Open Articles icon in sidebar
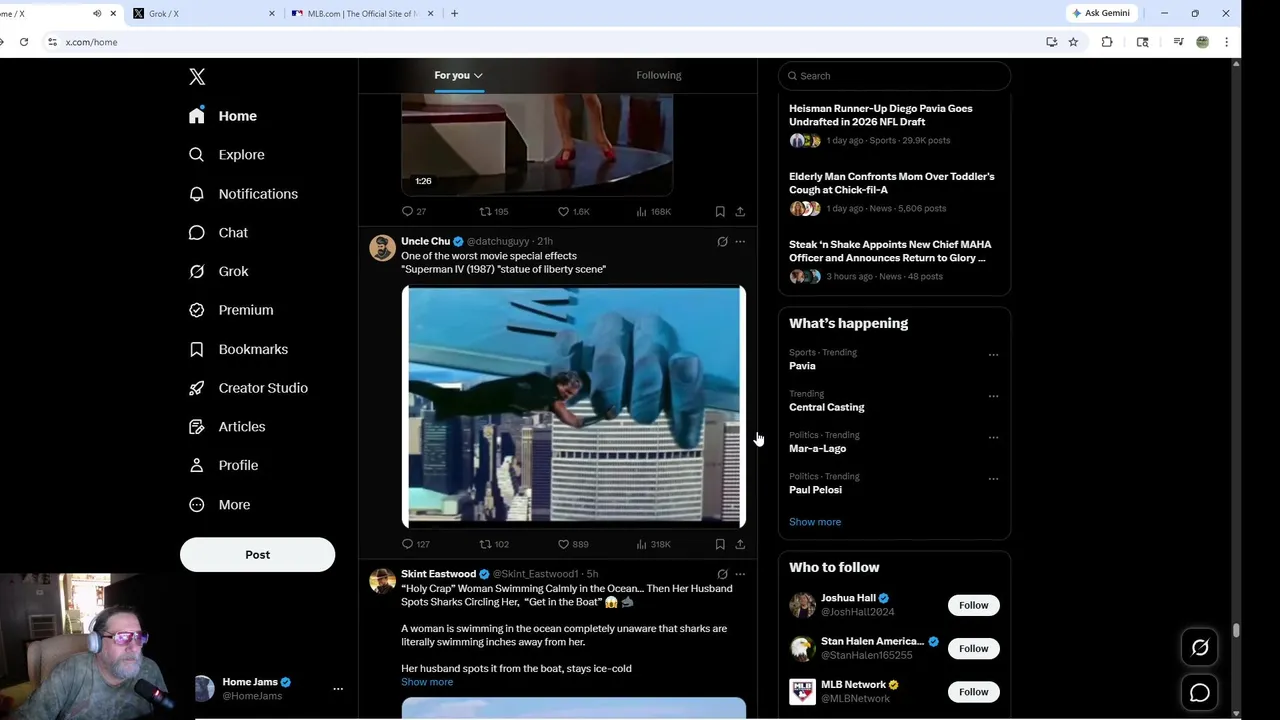The image size is (1280, 720). (197, 427)
